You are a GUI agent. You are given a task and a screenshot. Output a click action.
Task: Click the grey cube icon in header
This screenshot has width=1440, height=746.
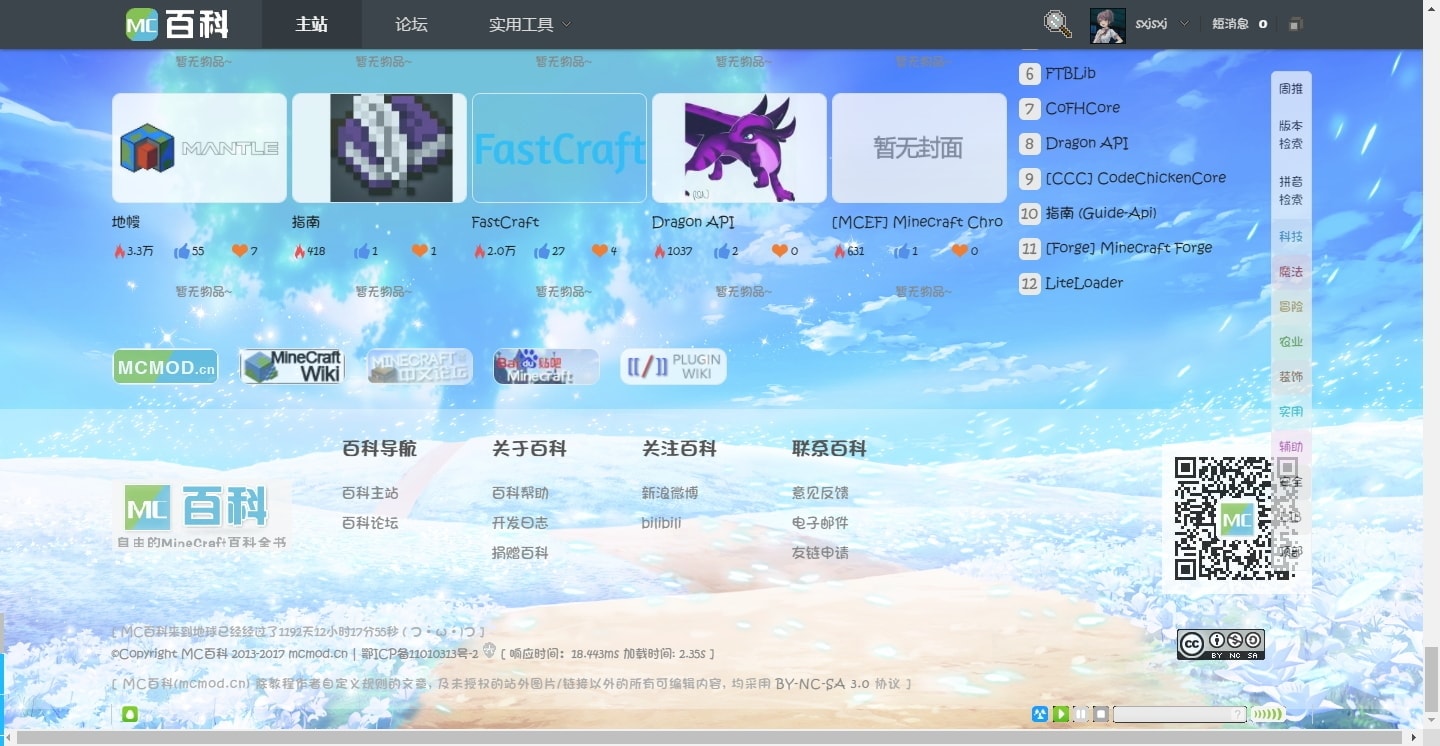(1295, 25)
